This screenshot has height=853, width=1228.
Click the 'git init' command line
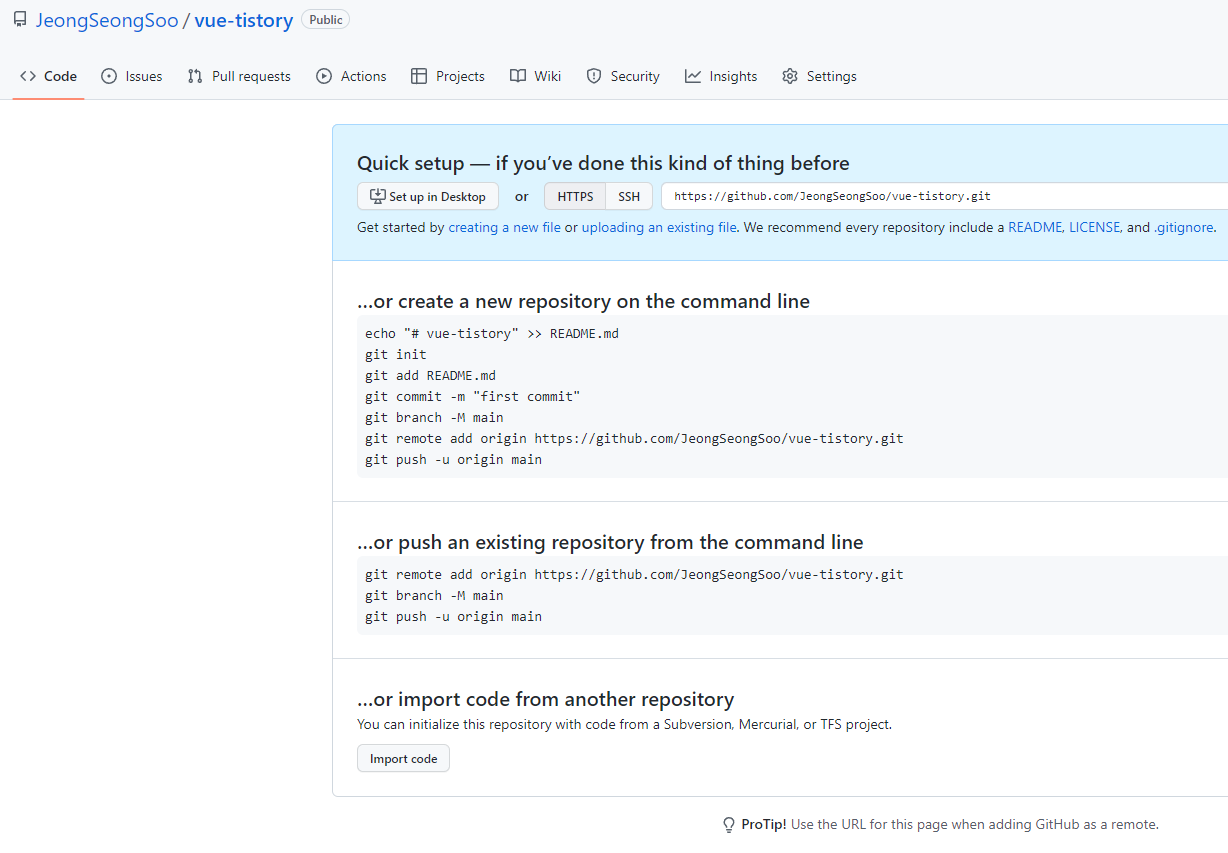(396, 354)
